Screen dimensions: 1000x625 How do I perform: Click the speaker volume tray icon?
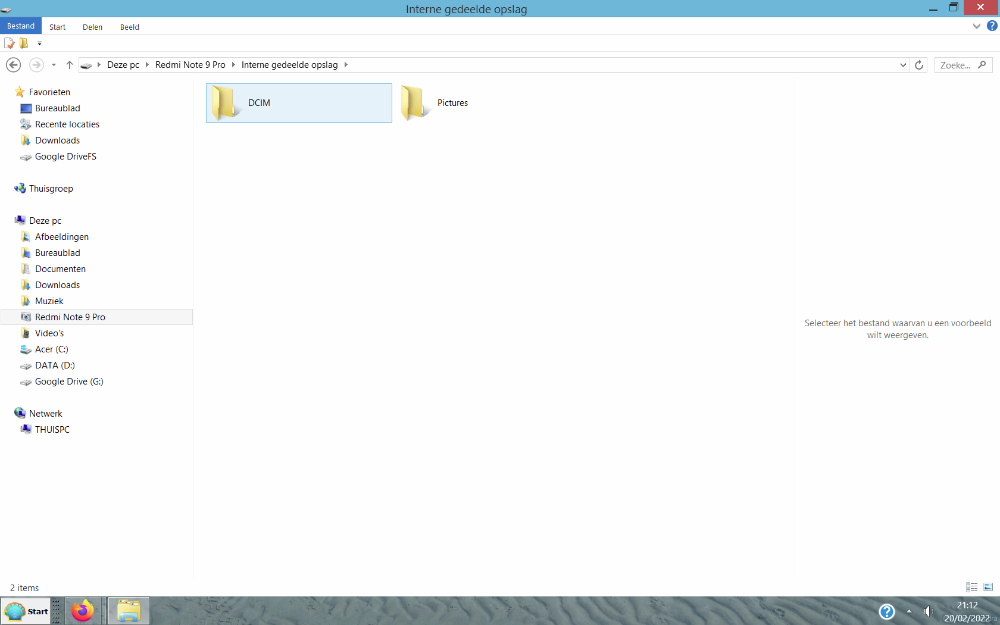[928, 611]
